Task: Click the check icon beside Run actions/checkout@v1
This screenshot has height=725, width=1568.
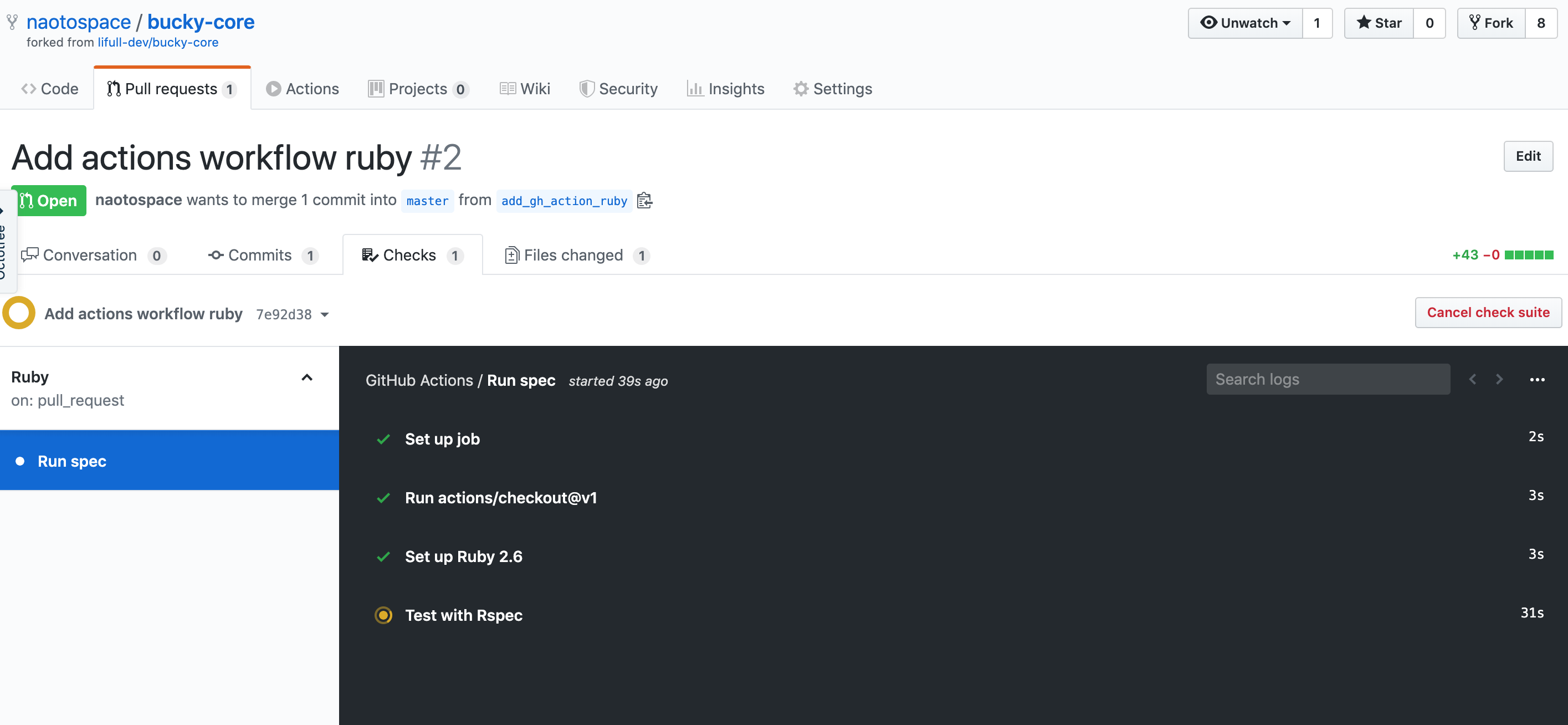Action: tap(383, 498)
